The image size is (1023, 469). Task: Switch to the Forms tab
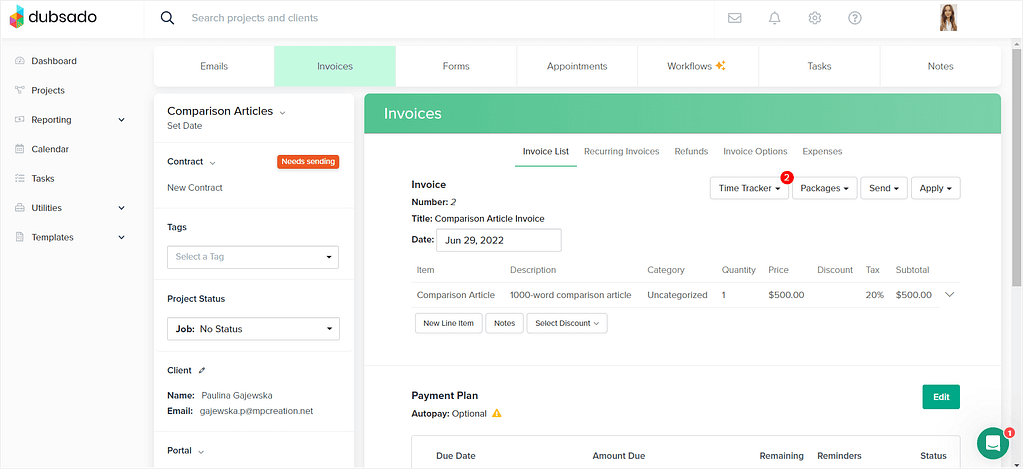pos(456,66)
